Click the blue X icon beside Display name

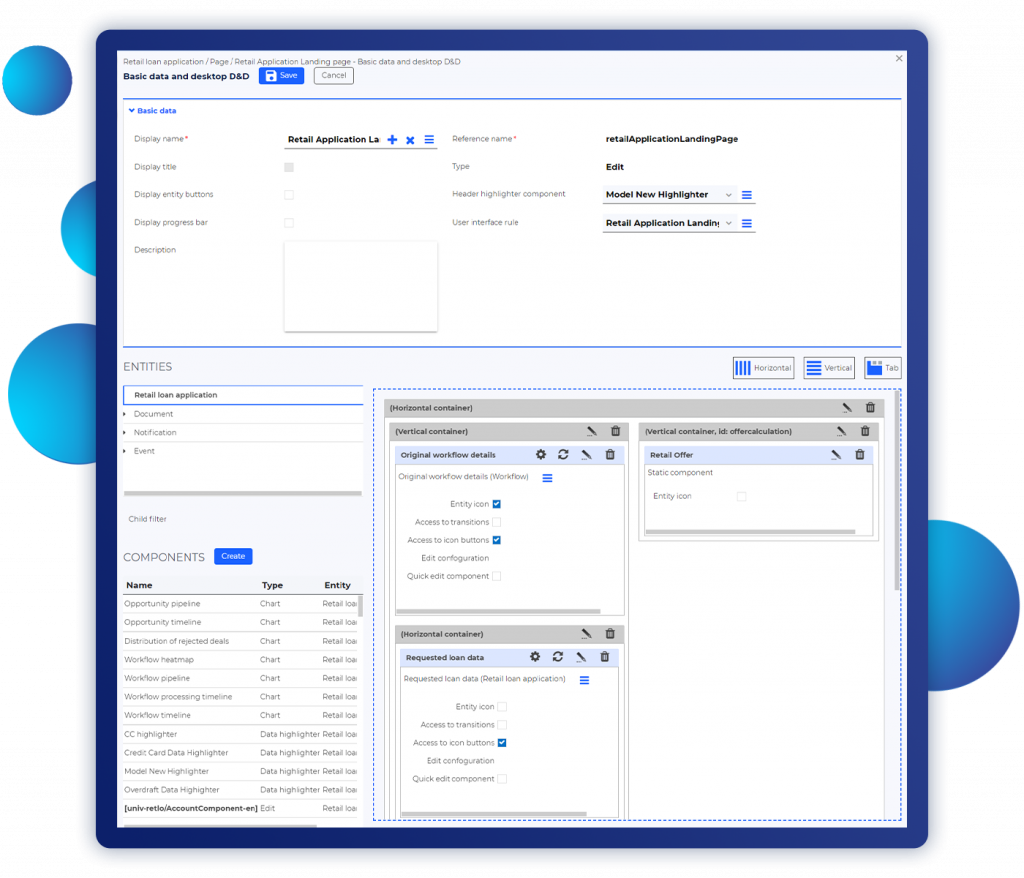[x=410, y=140]
